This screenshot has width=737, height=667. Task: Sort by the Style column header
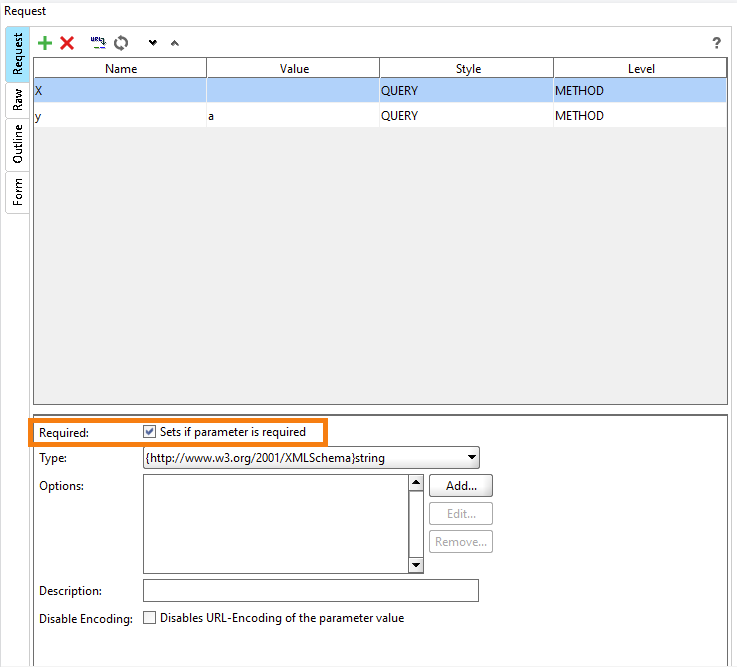[x=467, y=69]
